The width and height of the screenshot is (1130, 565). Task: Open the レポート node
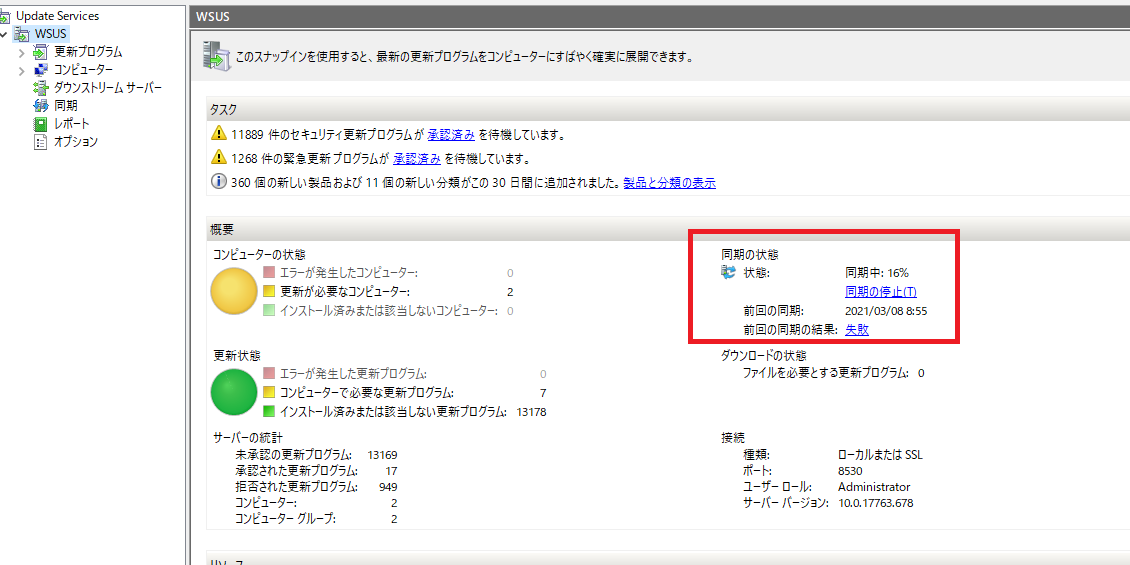72,124
